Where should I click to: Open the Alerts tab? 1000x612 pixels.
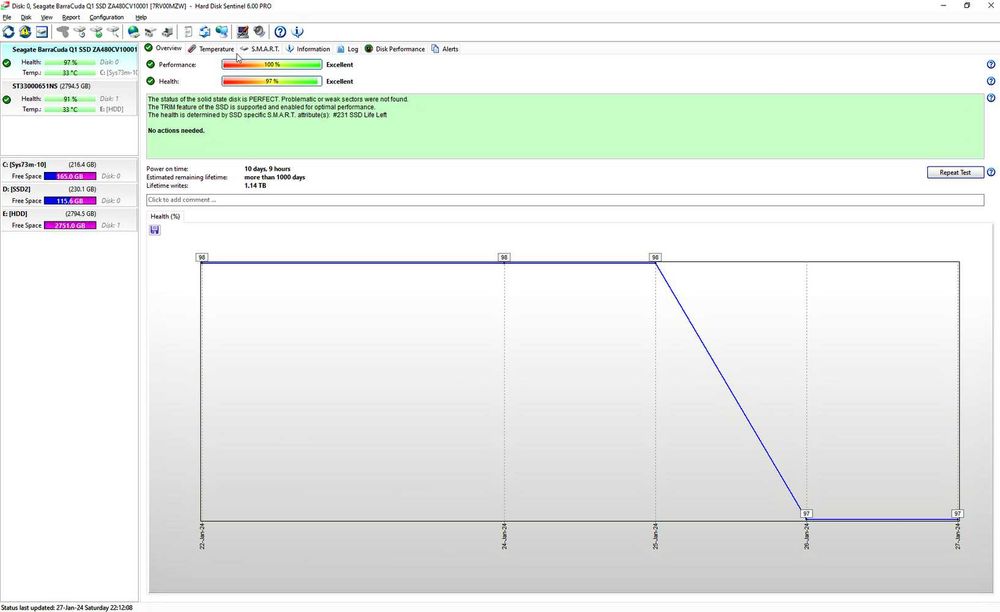(445, 48)
